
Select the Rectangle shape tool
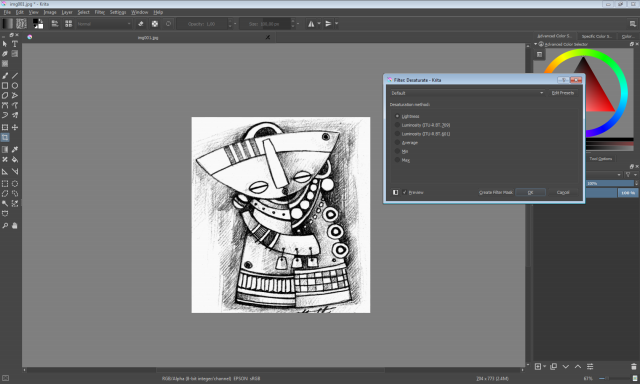5,86
